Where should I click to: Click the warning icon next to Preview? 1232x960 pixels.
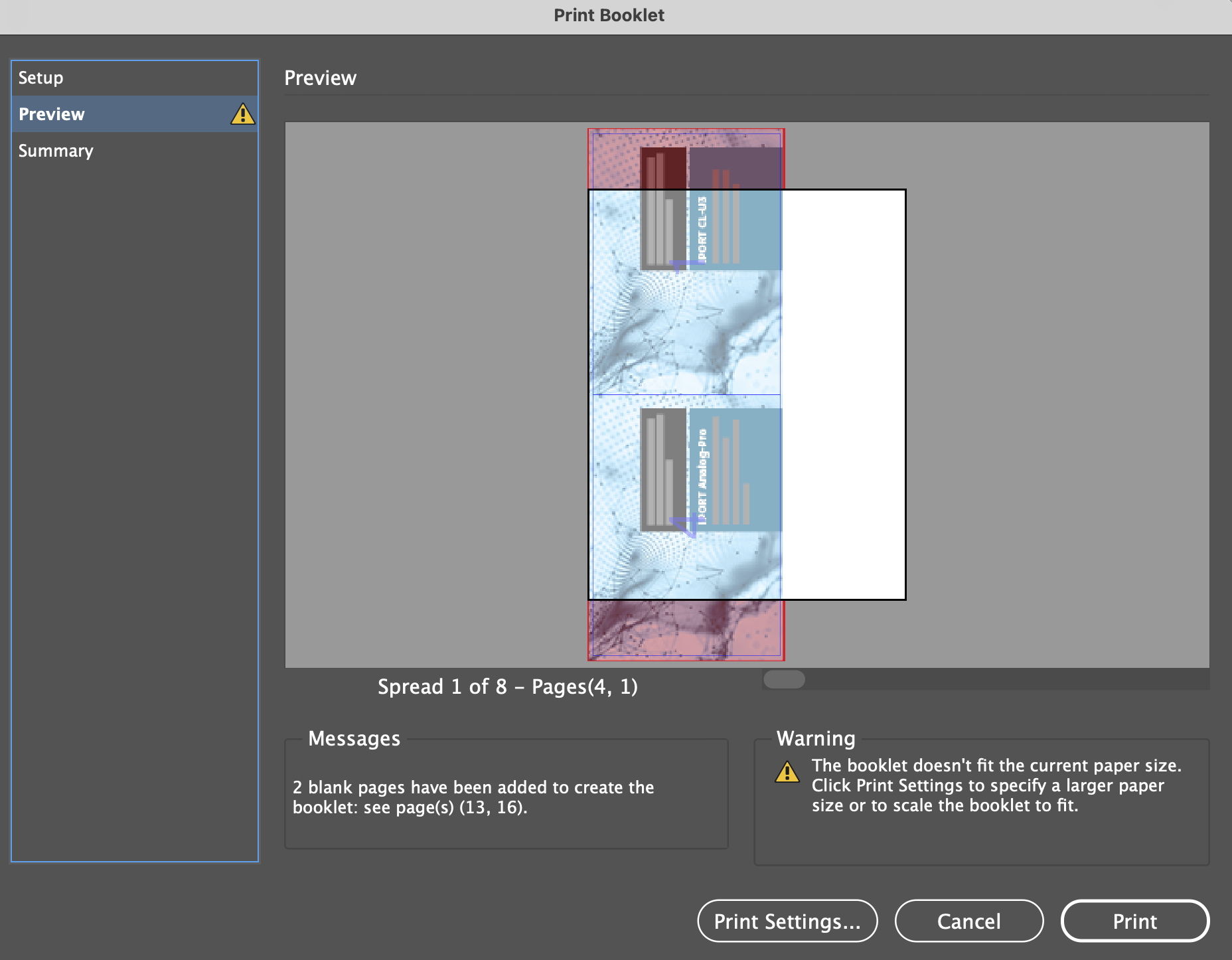coord(243,114)
